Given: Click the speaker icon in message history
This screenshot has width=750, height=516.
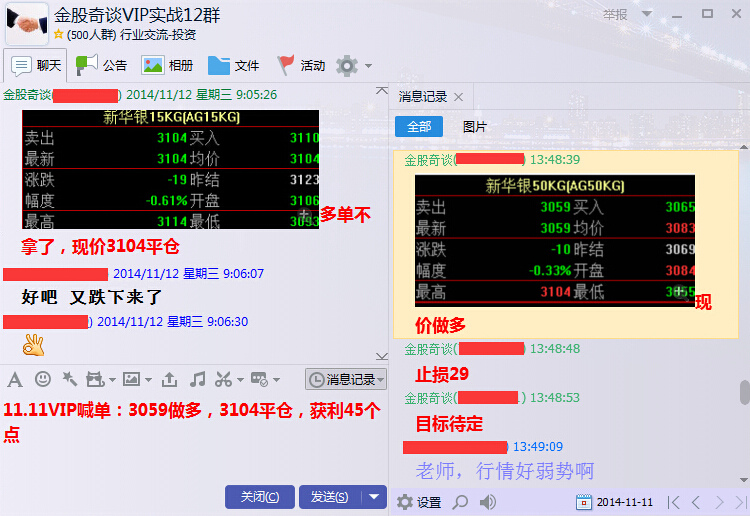Looking at the screenshot, I should (x=488, y=502).
